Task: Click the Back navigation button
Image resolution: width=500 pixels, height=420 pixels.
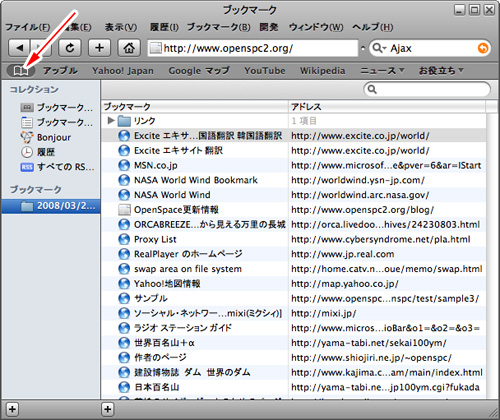Action: click(x=19, y=48)
